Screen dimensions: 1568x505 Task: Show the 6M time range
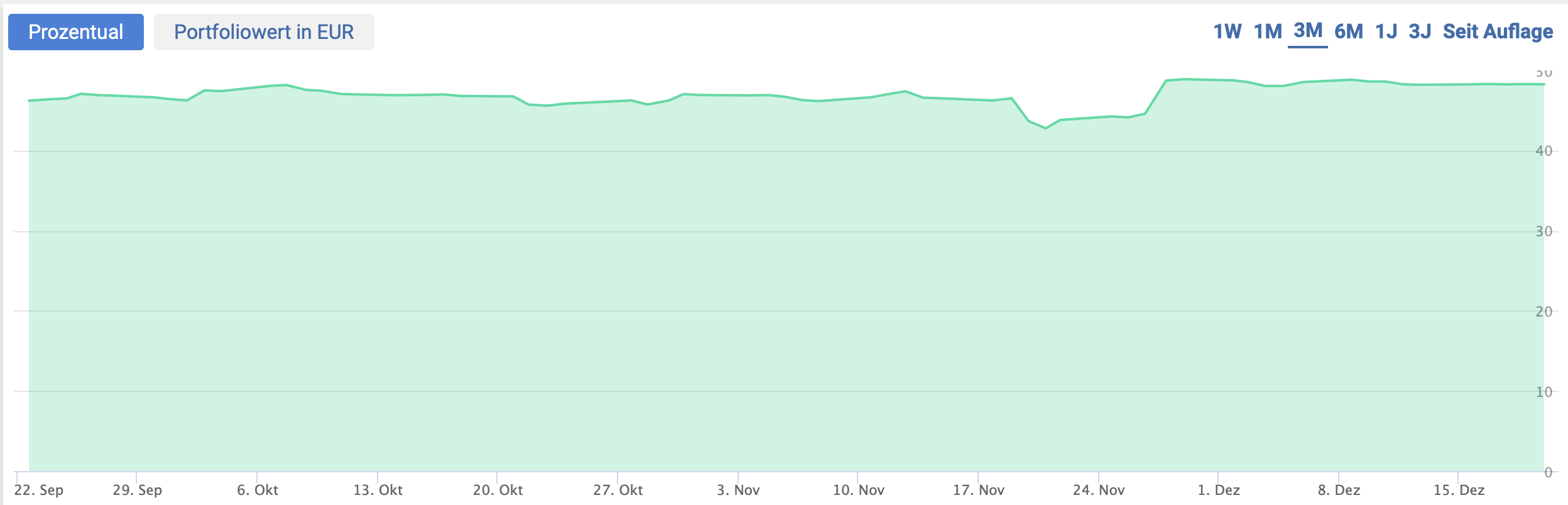click(1349, 31)
